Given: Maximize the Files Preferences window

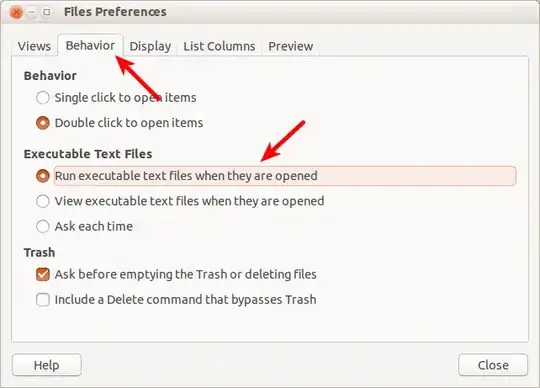Looking at the screenshot, I should coord(46,12).
